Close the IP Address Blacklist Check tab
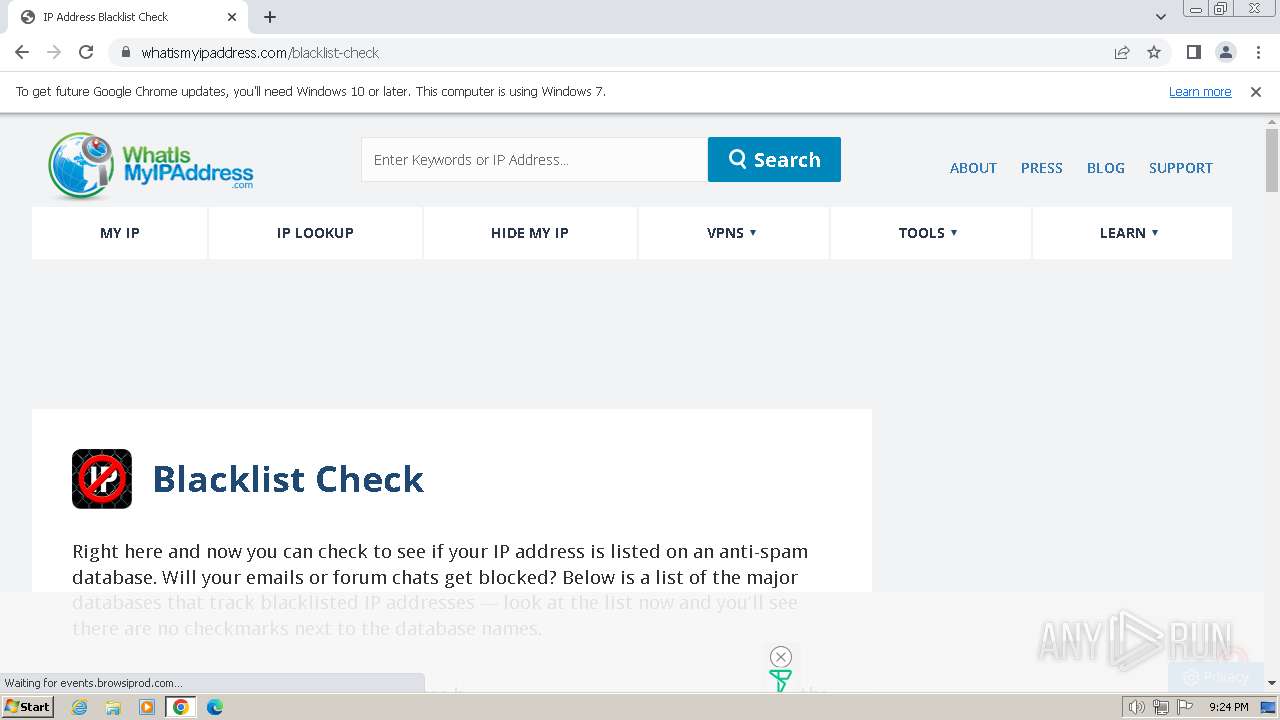Screen dimensions: 1280x720 pyautogui.click(x=232, y=17)
